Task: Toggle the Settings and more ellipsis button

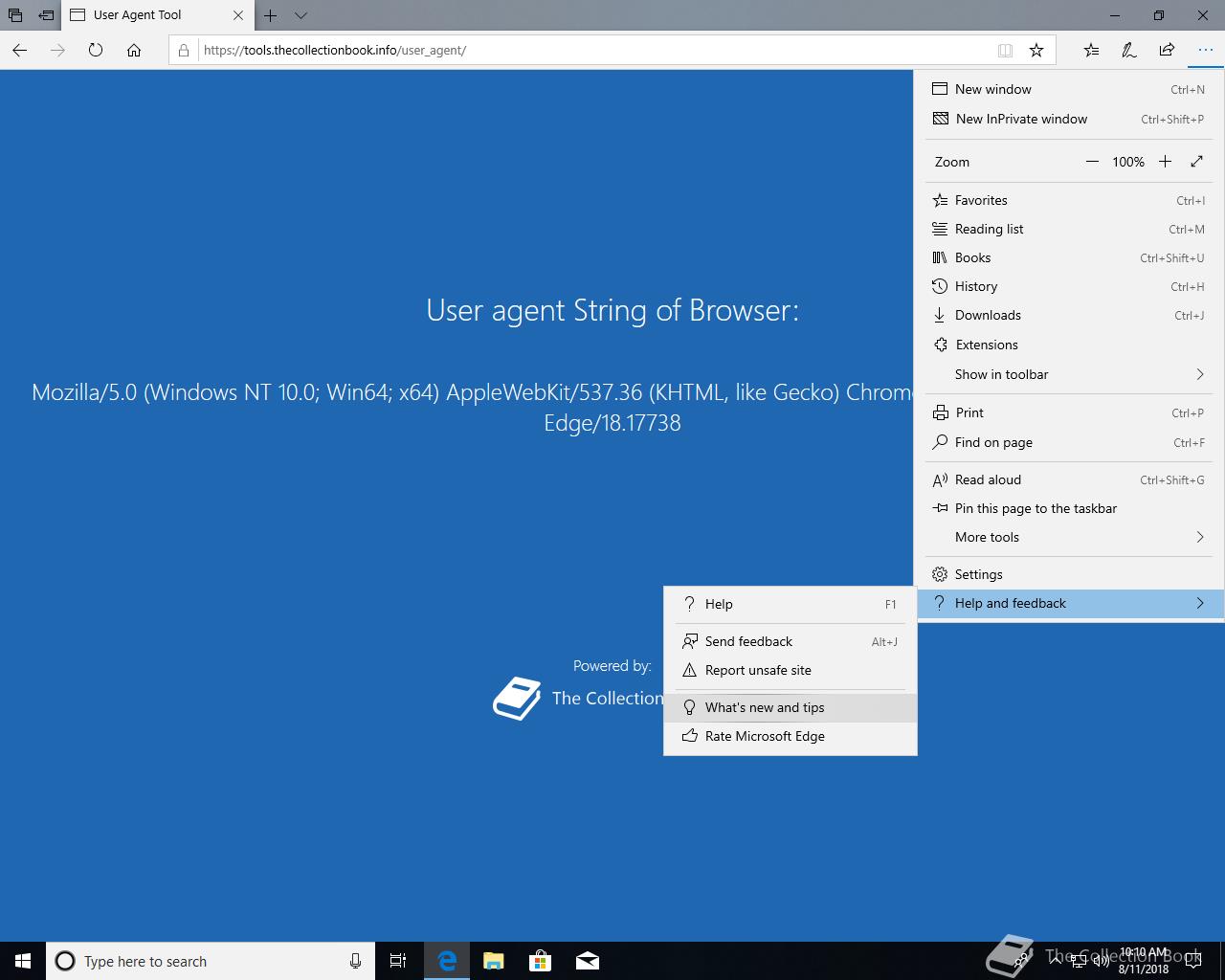Action: tap(1204, 50)
